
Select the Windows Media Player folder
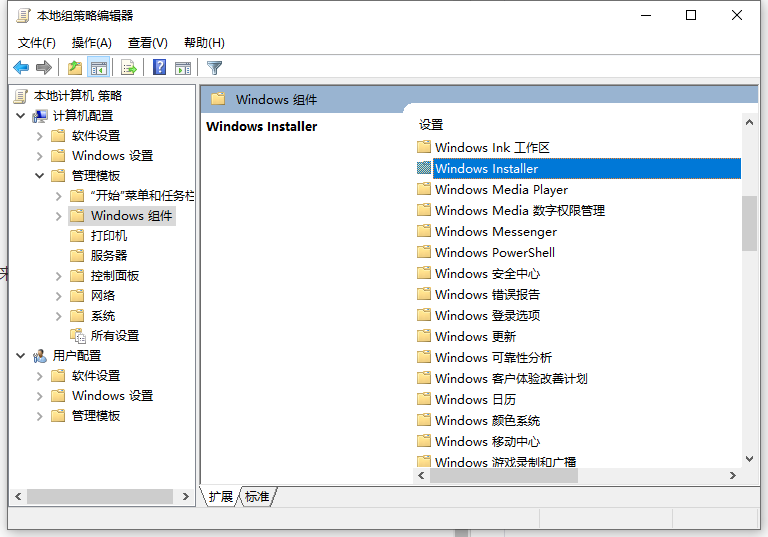coord(501,190)
